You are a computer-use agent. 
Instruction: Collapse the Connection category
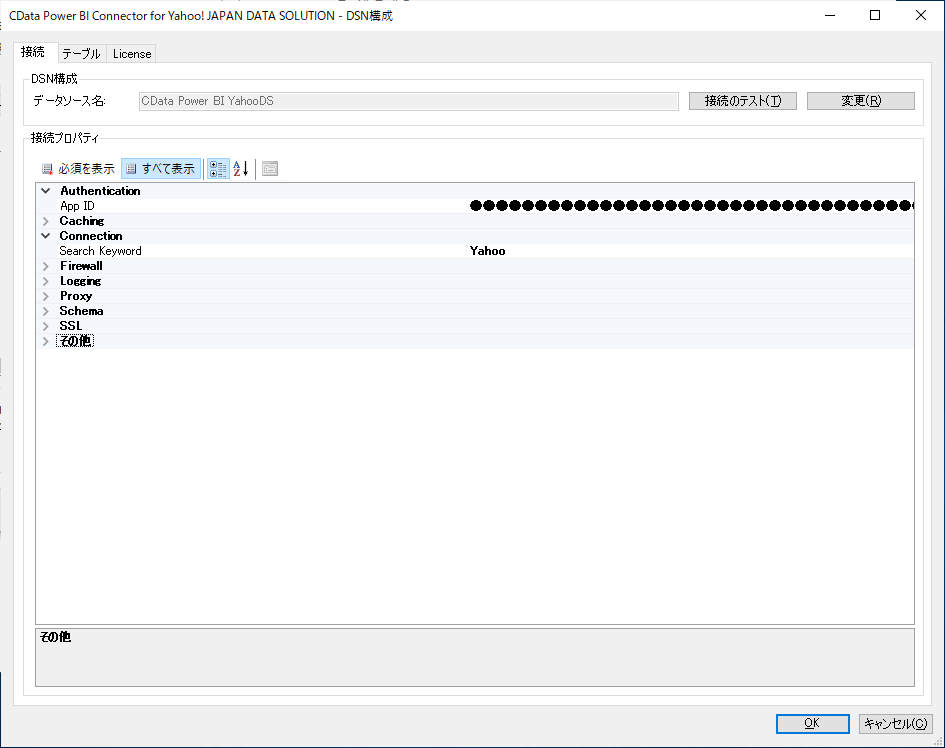46,236
